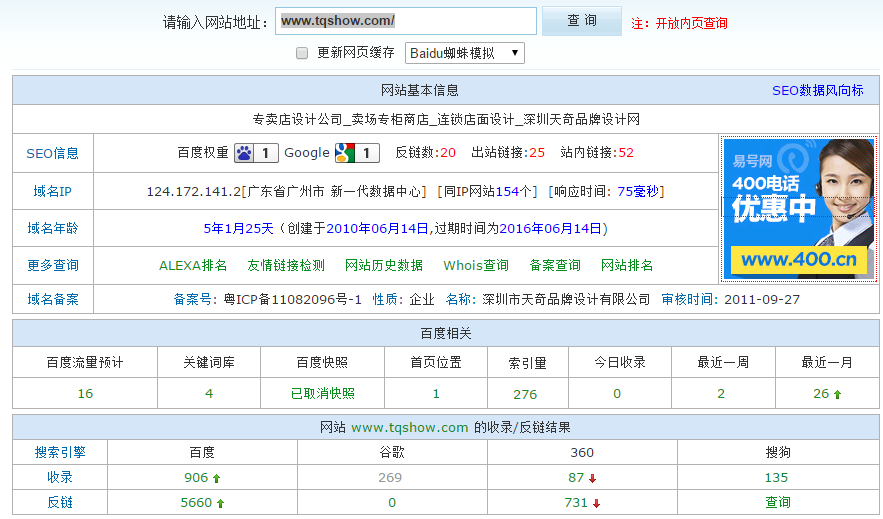Click the Google weight badge icon
883x519 pixels.
pos(346,153)
